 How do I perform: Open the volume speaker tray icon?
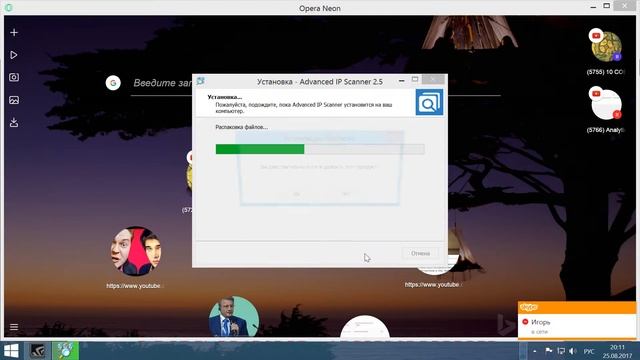(x=573, y=351)
